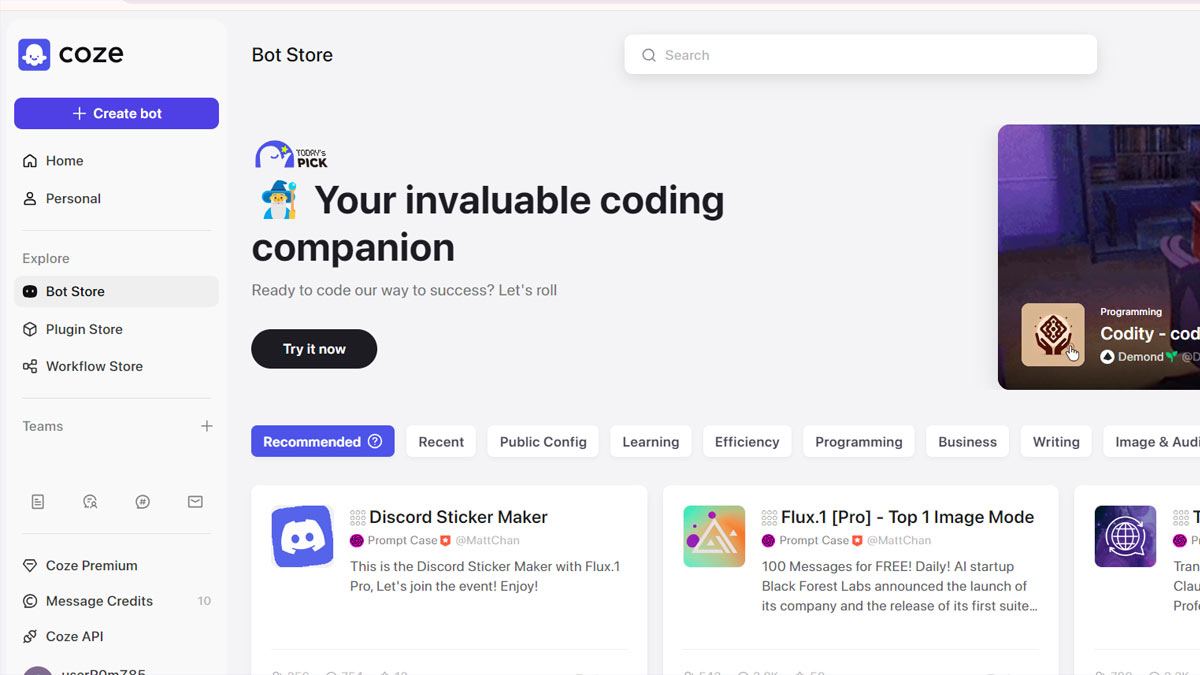Open the Plugin Store

tap(116, 329)
